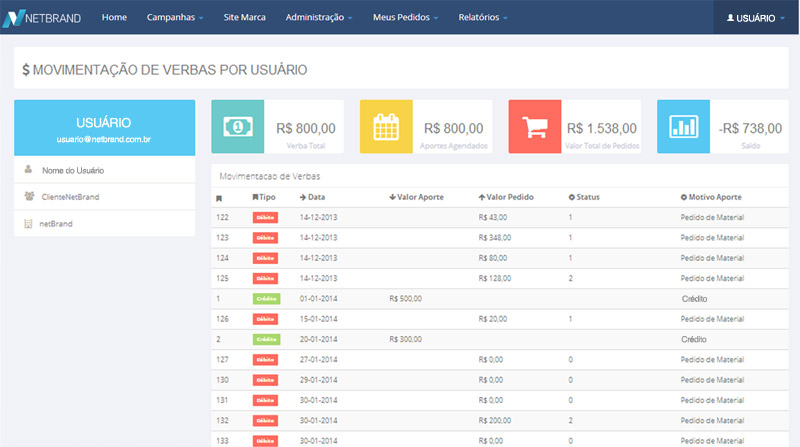
Task: Click the R$ 800,00 Aportes Agendados value
Action: pyautogui.click(x=454, y=128)
